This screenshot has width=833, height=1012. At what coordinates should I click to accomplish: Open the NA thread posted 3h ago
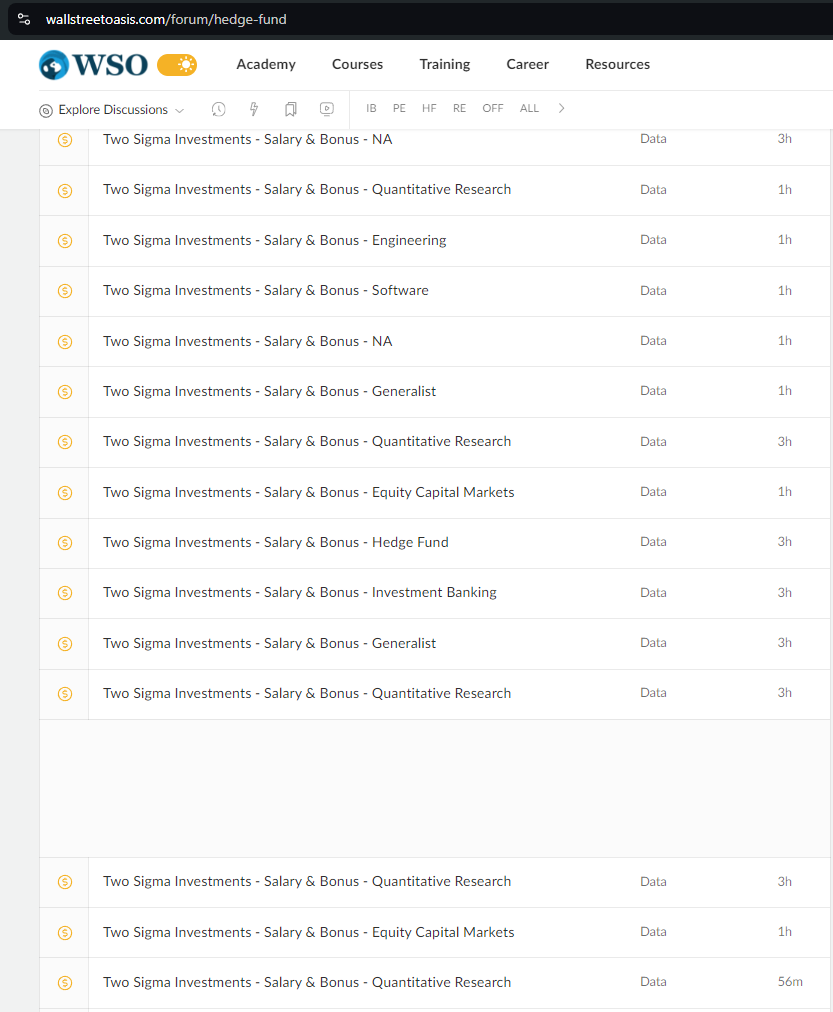(x=248, y=139)
